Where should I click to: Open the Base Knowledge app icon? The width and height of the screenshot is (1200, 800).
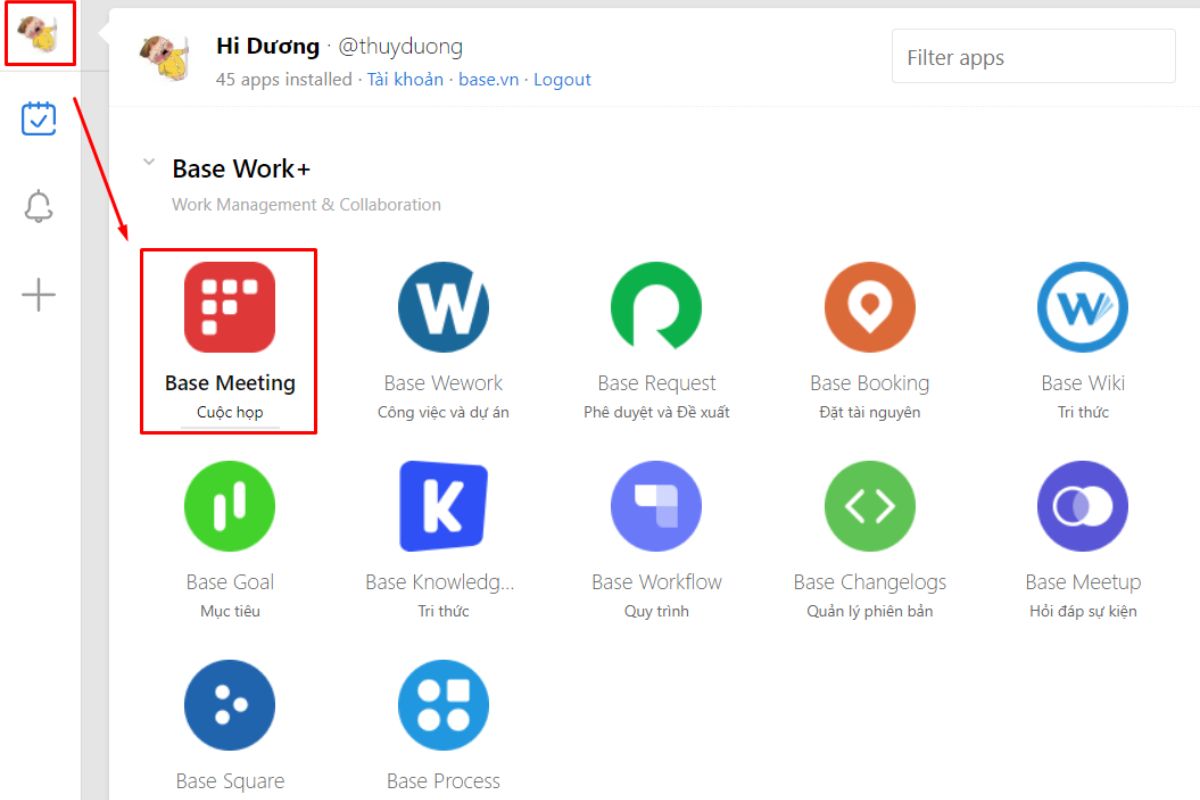[443, 506]
